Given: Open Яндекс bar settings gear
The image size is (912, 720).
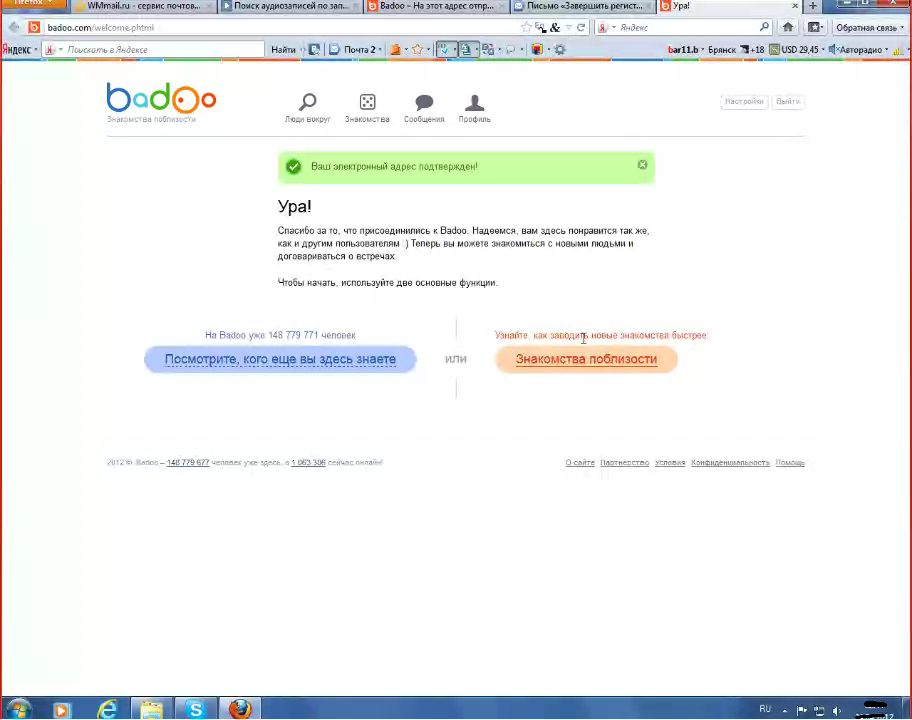Looking at the screenshot, I should pyautogui.click(x=560, y=49).
